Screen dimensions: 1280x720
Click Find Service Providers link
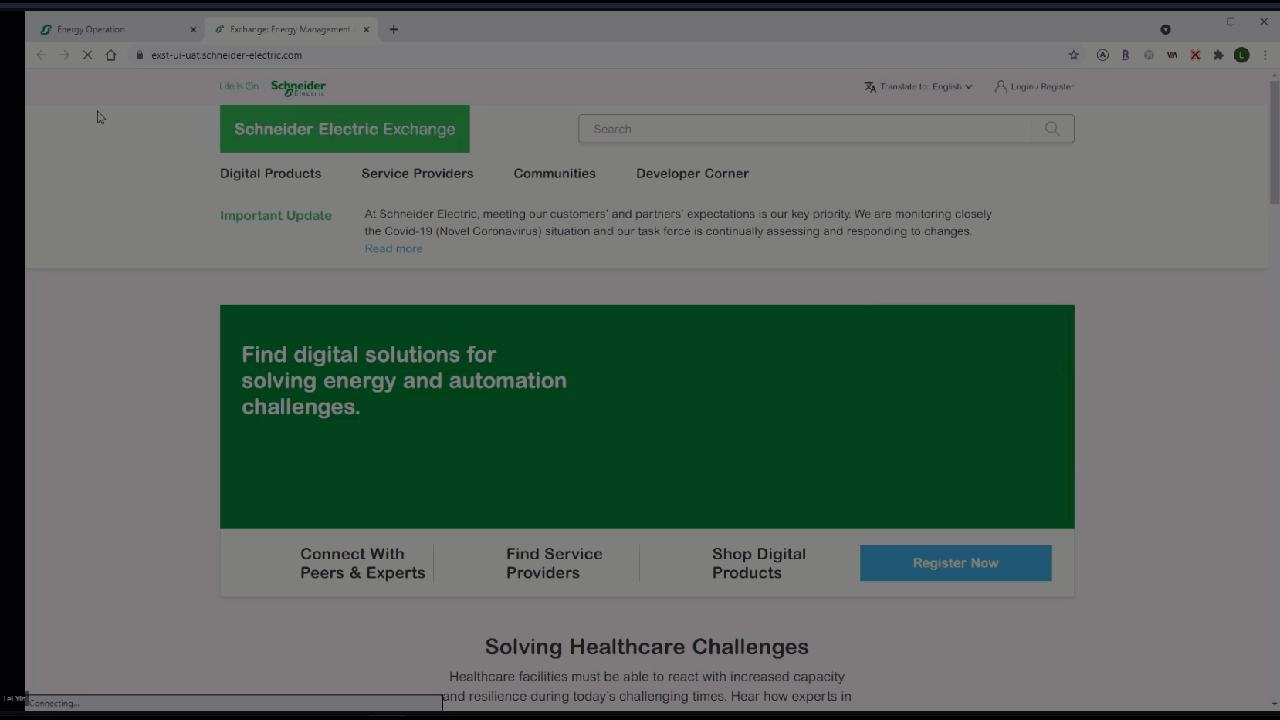tap(554, 563)
